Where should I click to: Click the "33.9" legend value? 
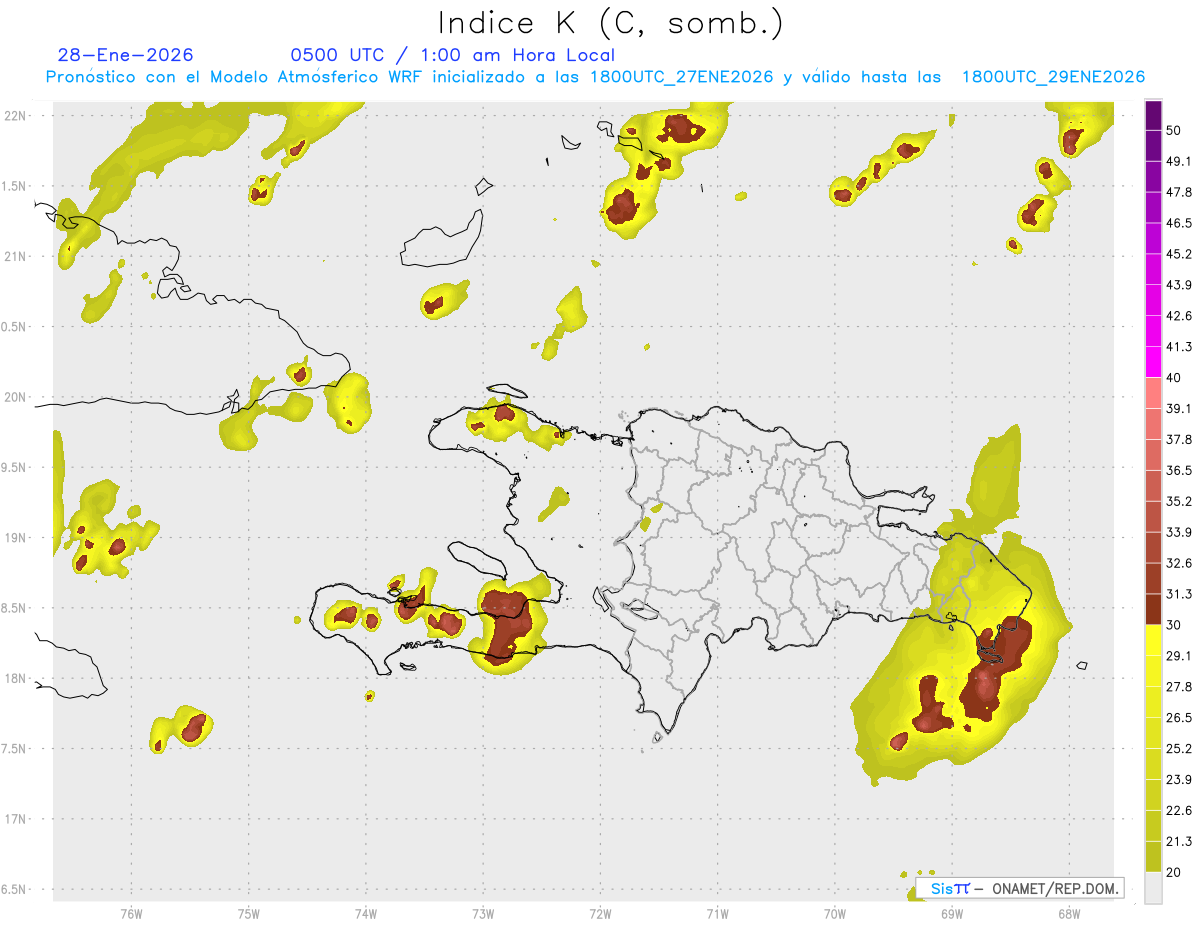(x=1178, y=532)
